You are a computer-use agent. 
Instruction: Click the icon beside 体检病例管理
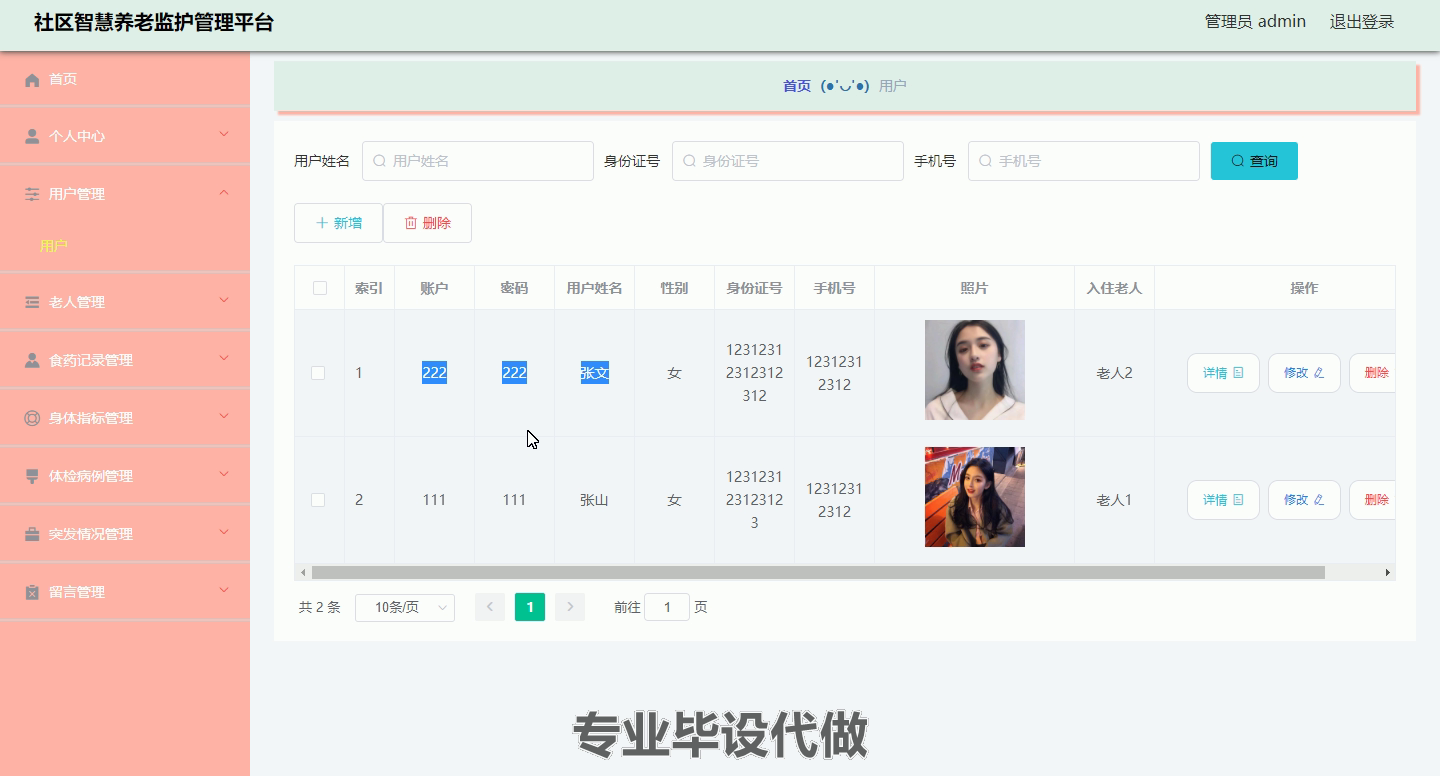coord(32,476)
